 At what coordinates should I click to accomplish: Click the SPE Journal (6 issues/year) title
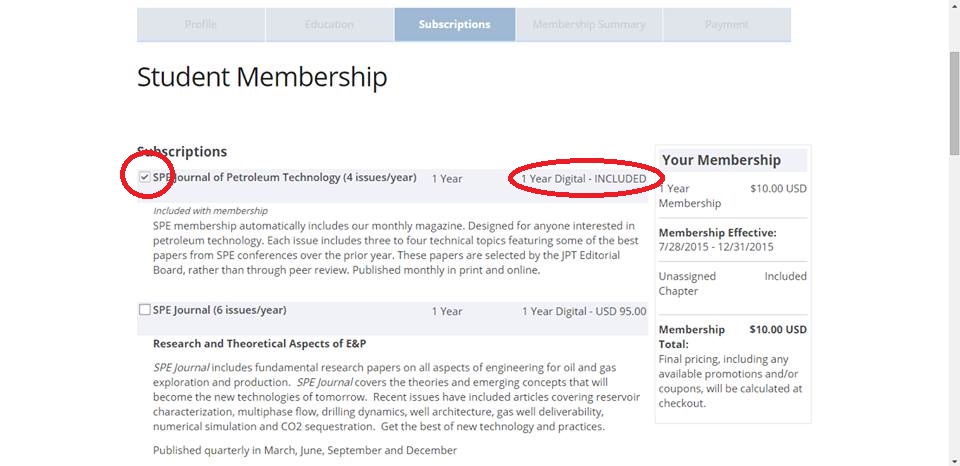click(219, 311)
